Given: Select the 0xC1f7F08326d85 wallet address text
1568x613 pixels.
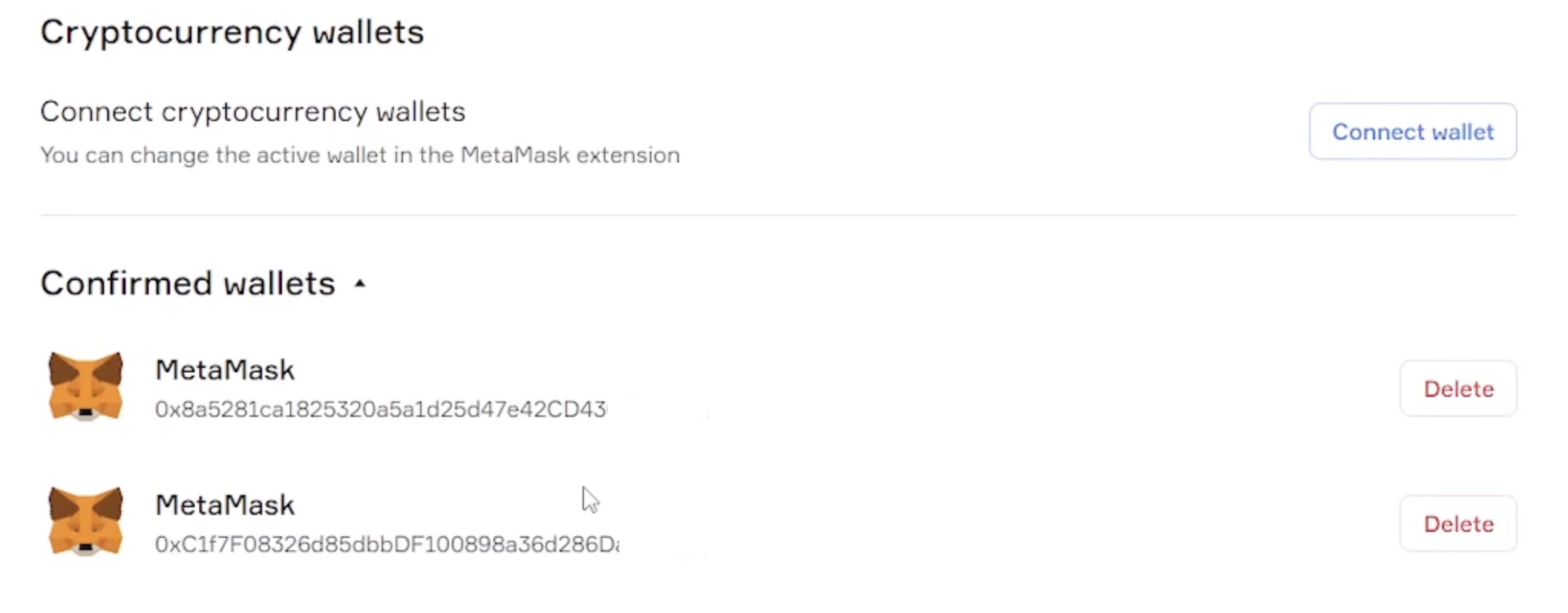Looking at the screenshot, I should (x=386, y=544).
